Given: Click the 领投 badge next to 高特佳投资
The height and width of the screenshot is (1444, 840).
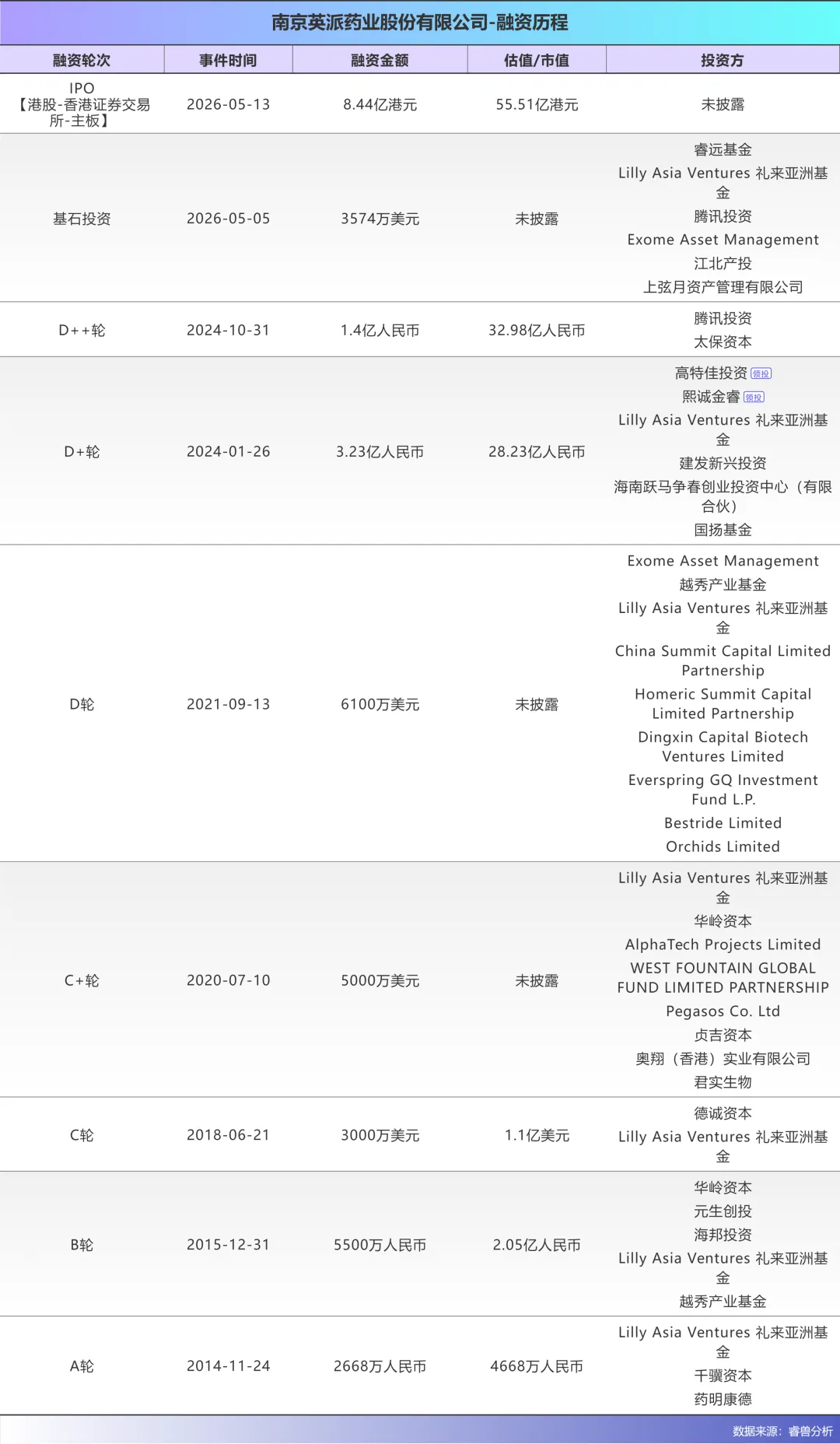Looking at the screenshot, I should point(761,373).
